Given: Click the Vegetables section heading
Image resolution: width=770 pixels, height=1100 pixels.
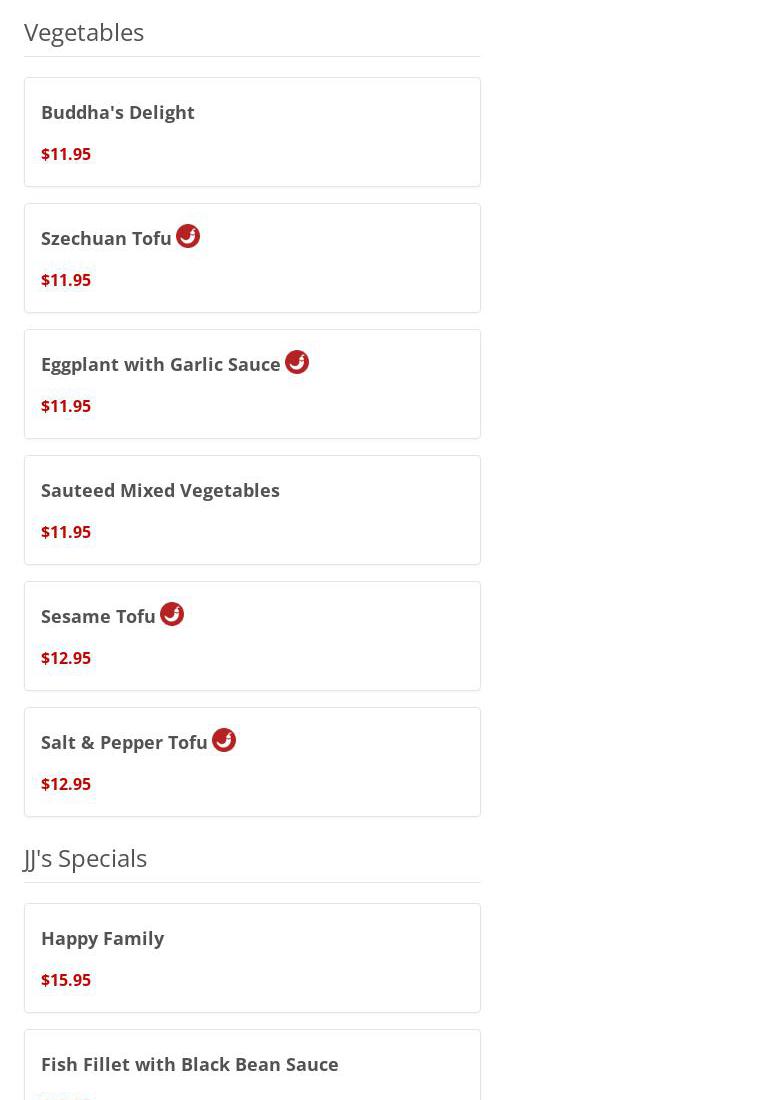Looking at the screenshot, I should 84,32.
